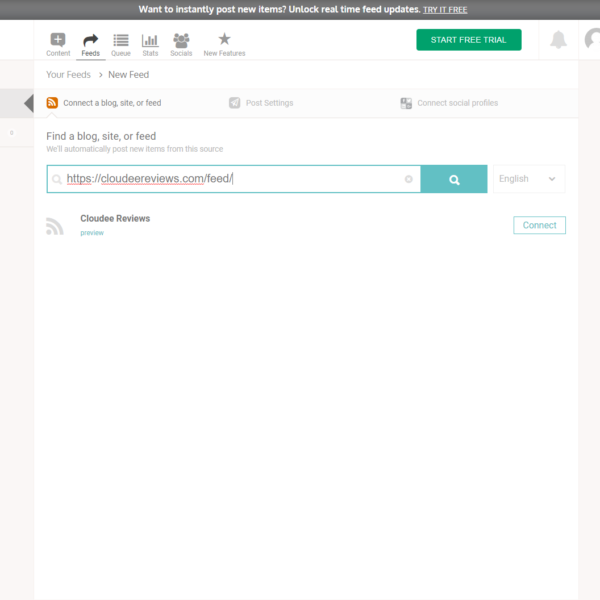This screenshot has height=600, width=600.
Task: Click Connect for Cloudee Reviews
Action: (539, 225)
